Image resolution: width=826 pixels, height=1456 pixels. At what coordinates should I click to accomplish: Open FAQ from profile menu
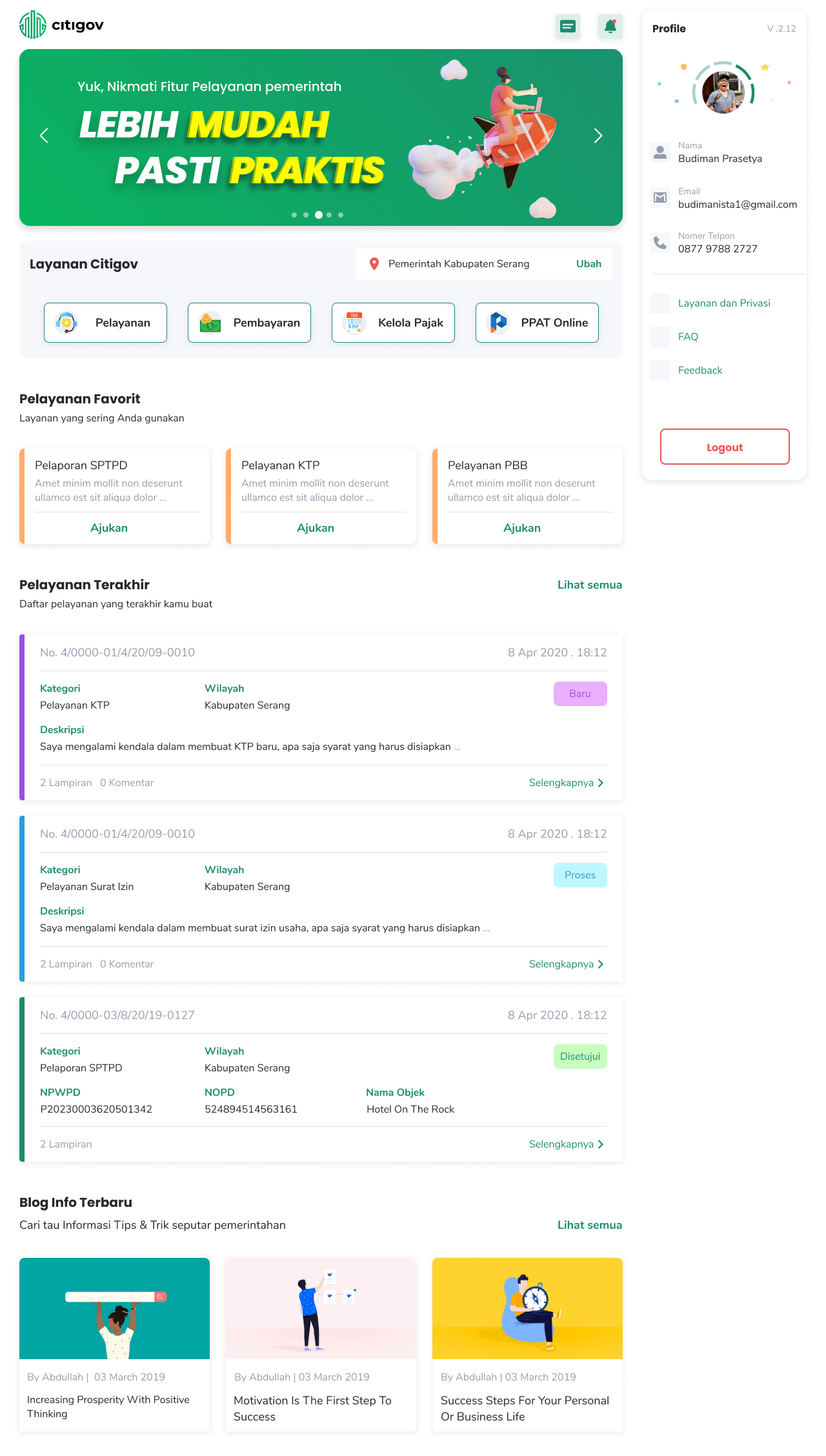(688, 337)
